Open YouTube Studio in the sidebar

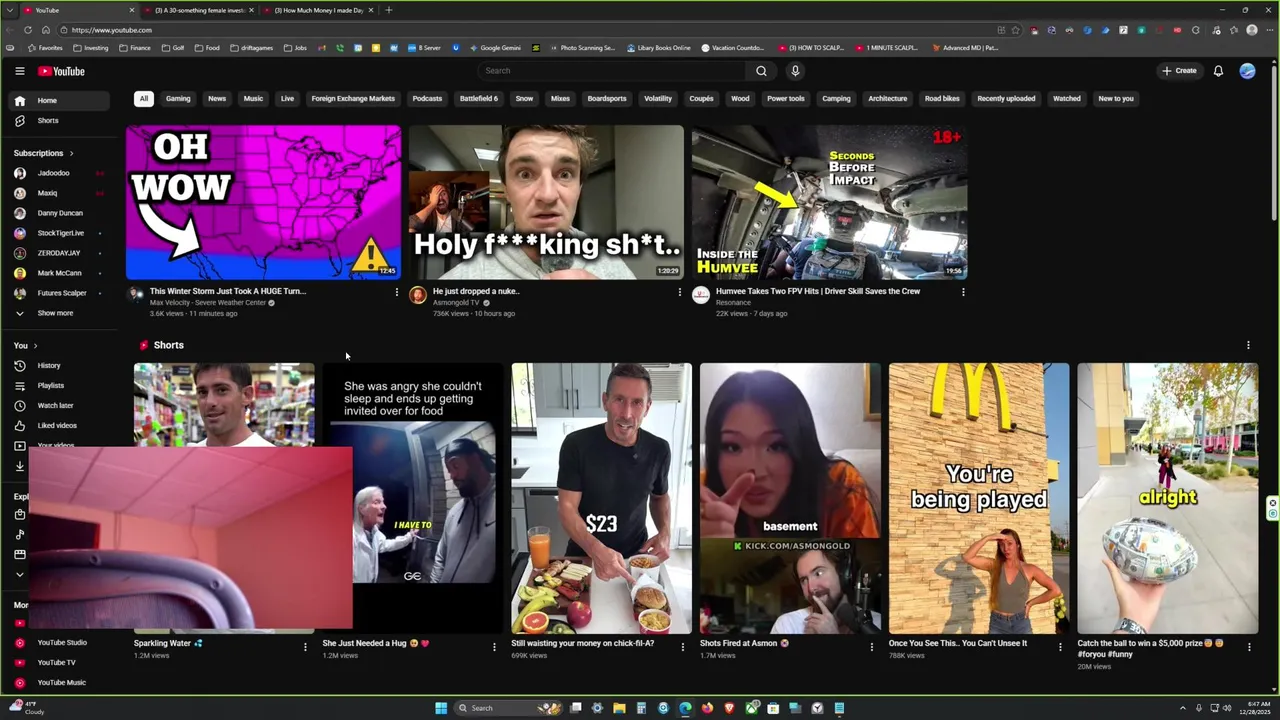click(60, 642)
